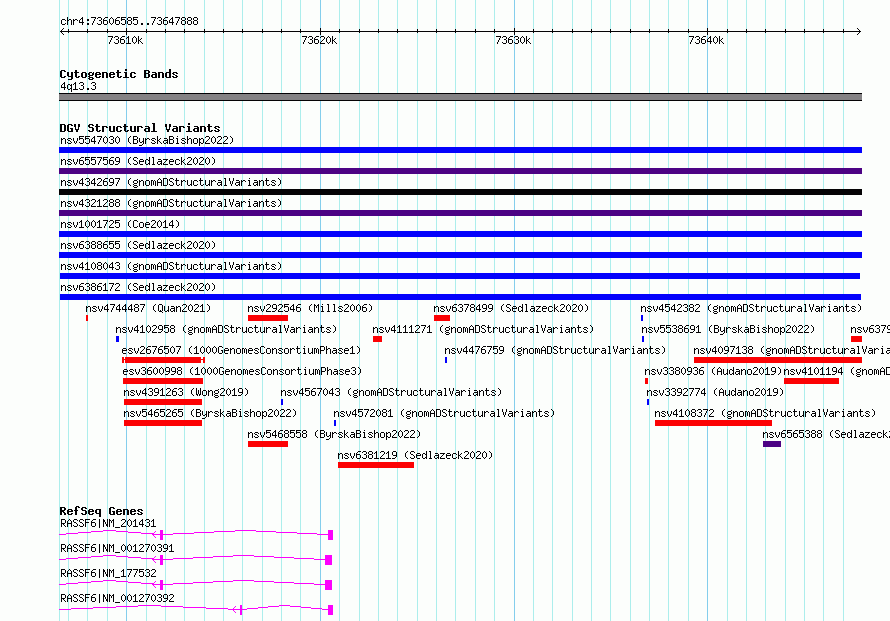890x621 pixels.
Task: Open nsv6381219 Sedlazeck2020 variant label
Action: coord(415,455)
